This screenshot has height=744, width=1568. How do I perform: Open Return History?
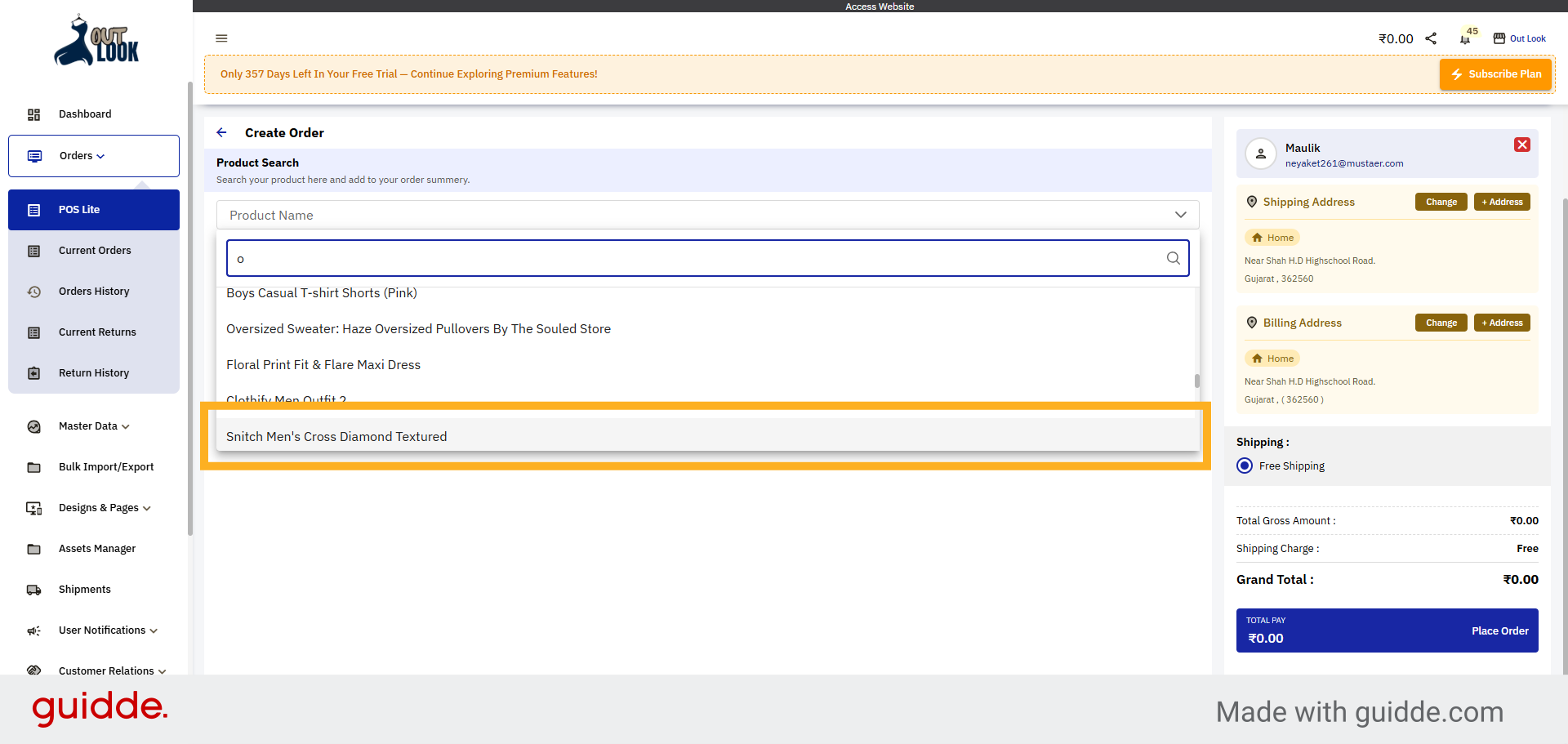pyautogui.click(x=94, y=373)
